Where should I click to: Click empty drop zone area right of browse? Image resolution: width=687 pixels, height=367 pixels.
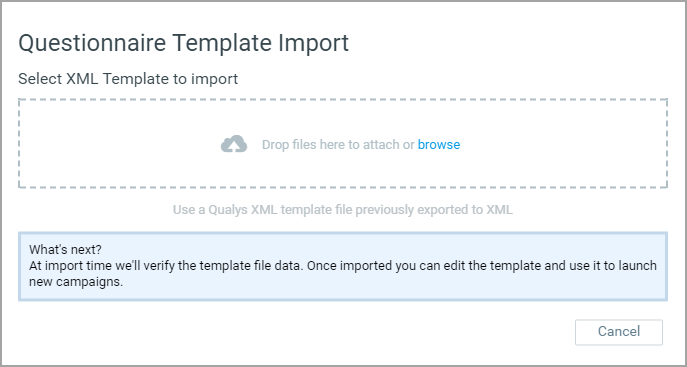coord(563,144)
